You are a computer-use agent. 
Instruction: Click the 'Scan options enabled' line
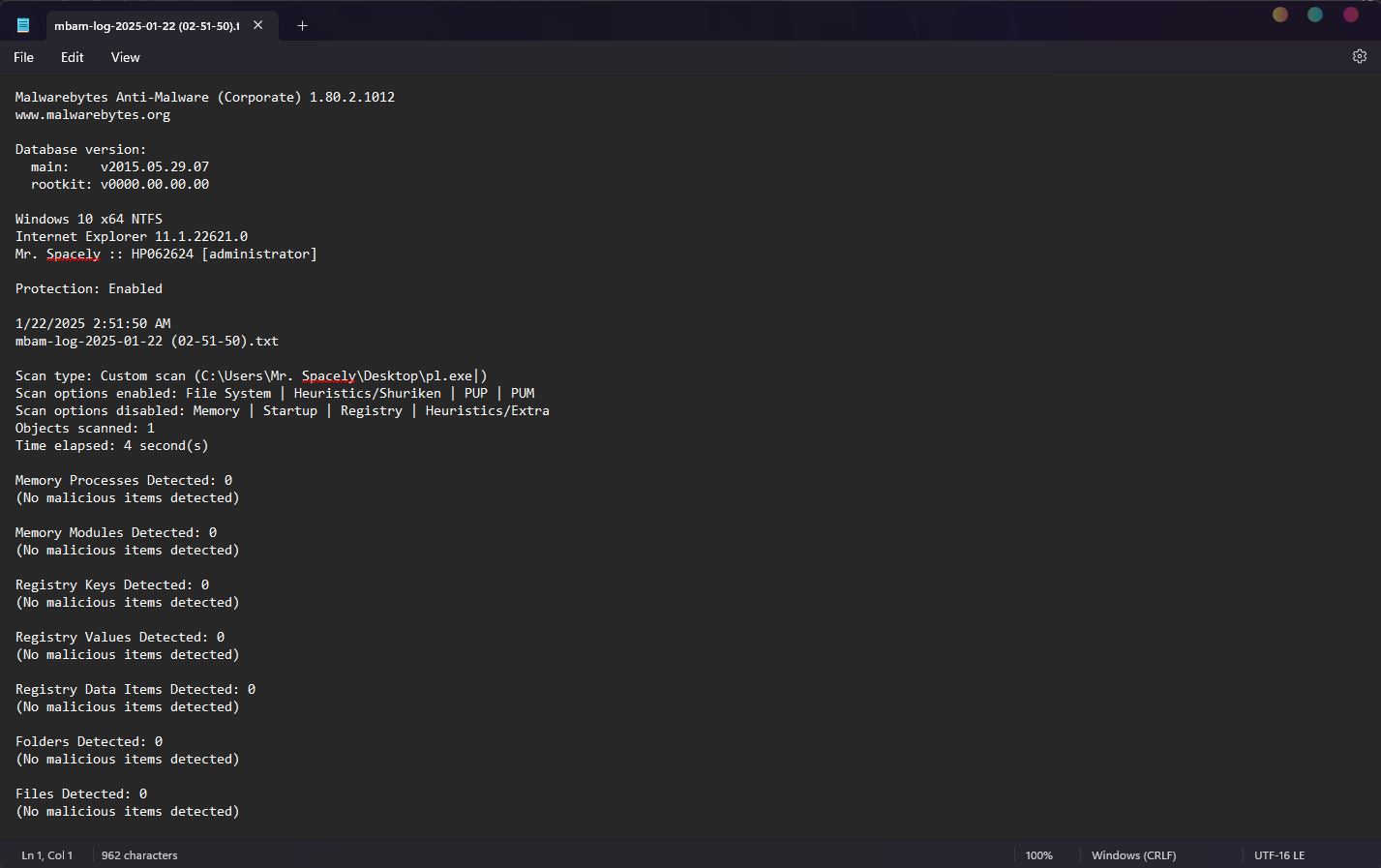pyautogui.click(x=275, y=393)
